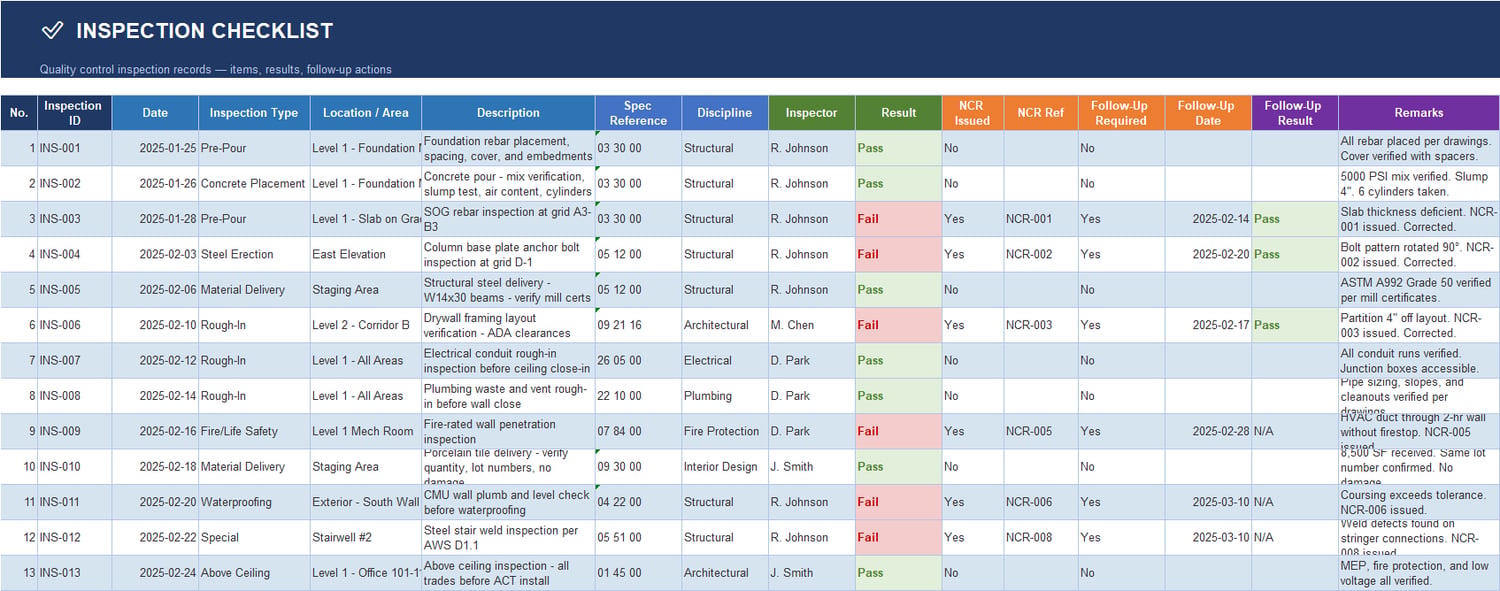Image resolution: width=1500 pixels, height=591 pixels.
Task: Select the Fail result in row INS-011
Action: pos(898,502)
